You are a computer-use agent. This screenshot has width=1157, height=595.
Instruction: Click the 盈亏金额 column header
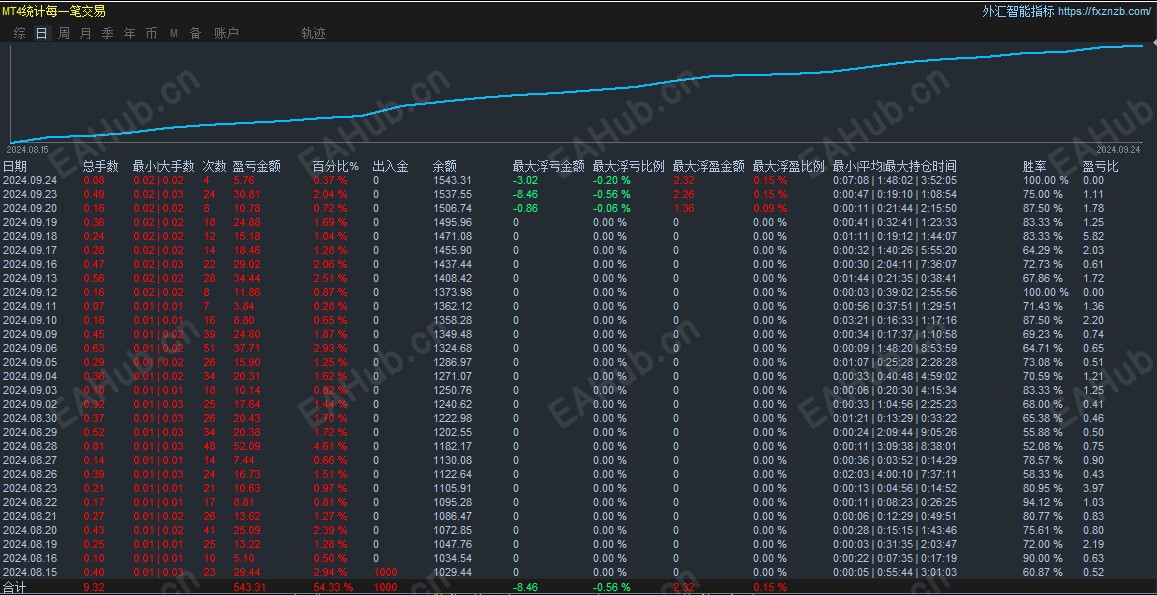click(257, 167)
